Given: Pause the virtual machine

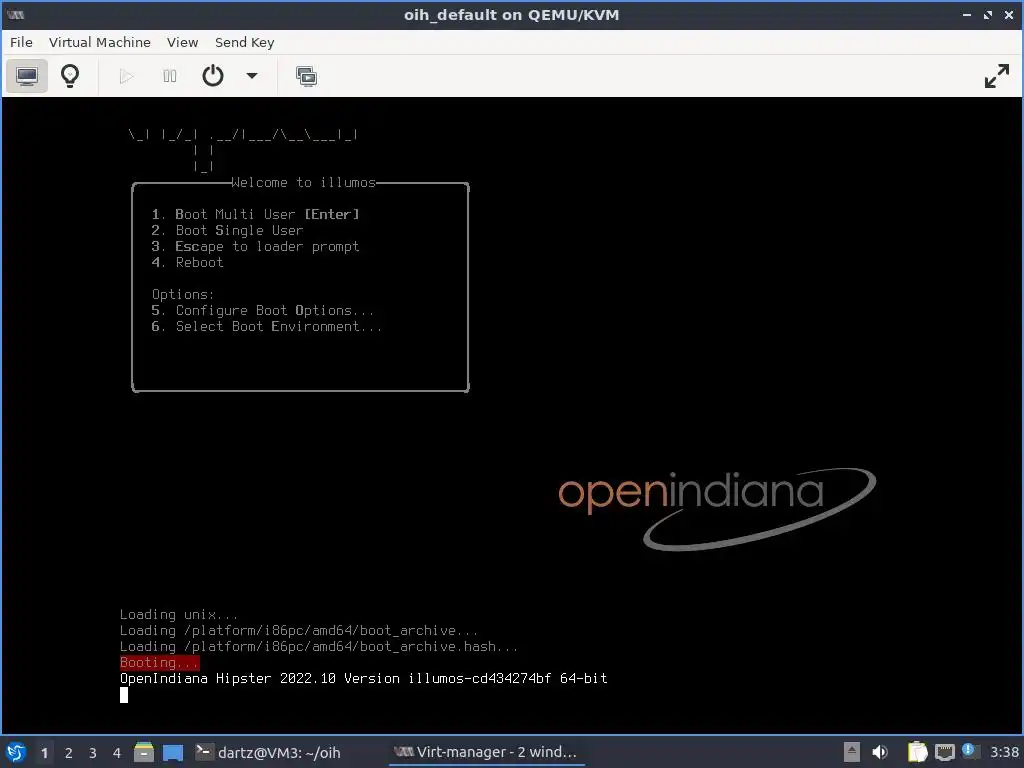Looking at the screenshot, I should [170, 76].
